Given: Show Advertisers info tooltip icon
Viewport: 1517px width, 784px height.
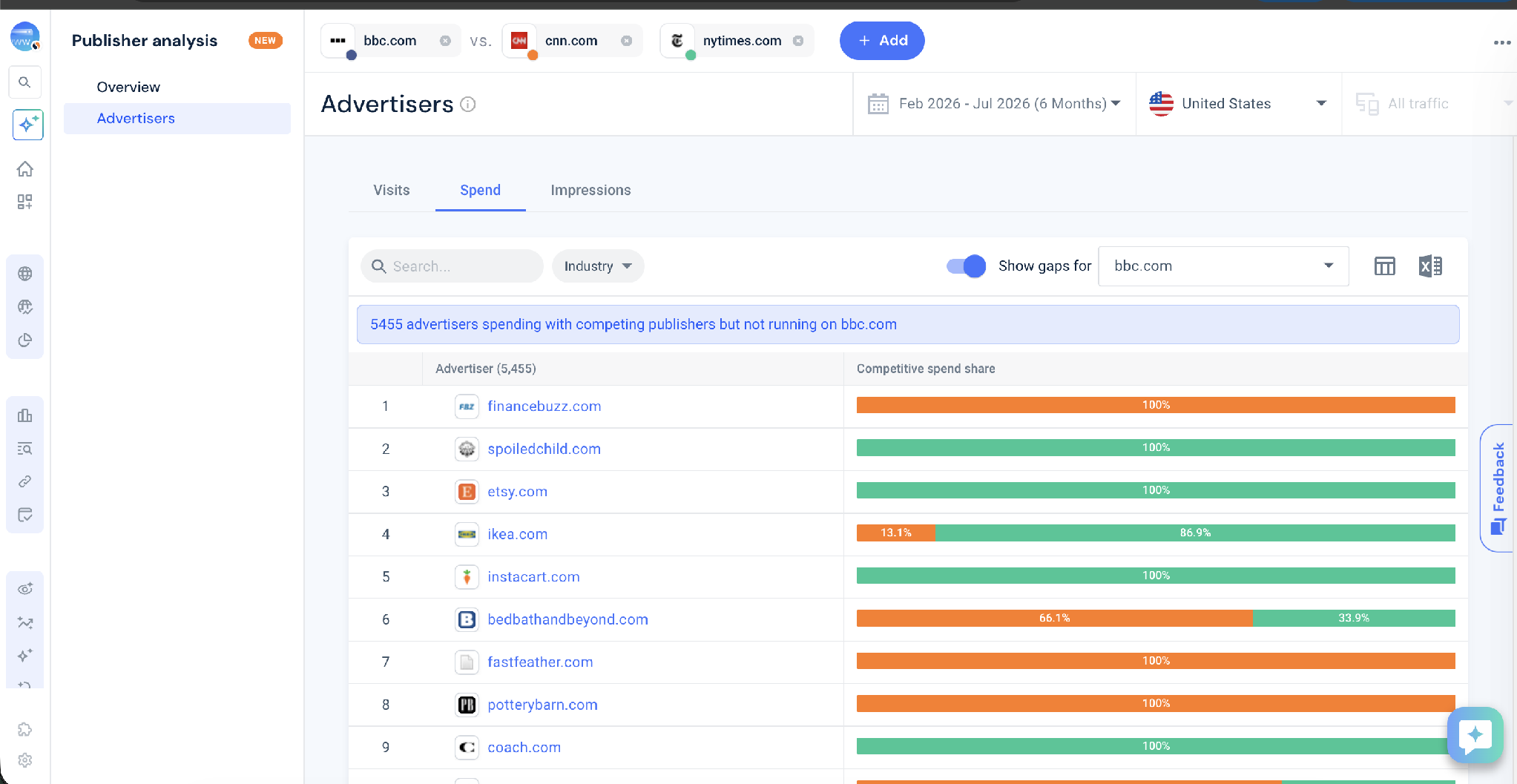Looking at the screenshot, I should pos(468,105).
